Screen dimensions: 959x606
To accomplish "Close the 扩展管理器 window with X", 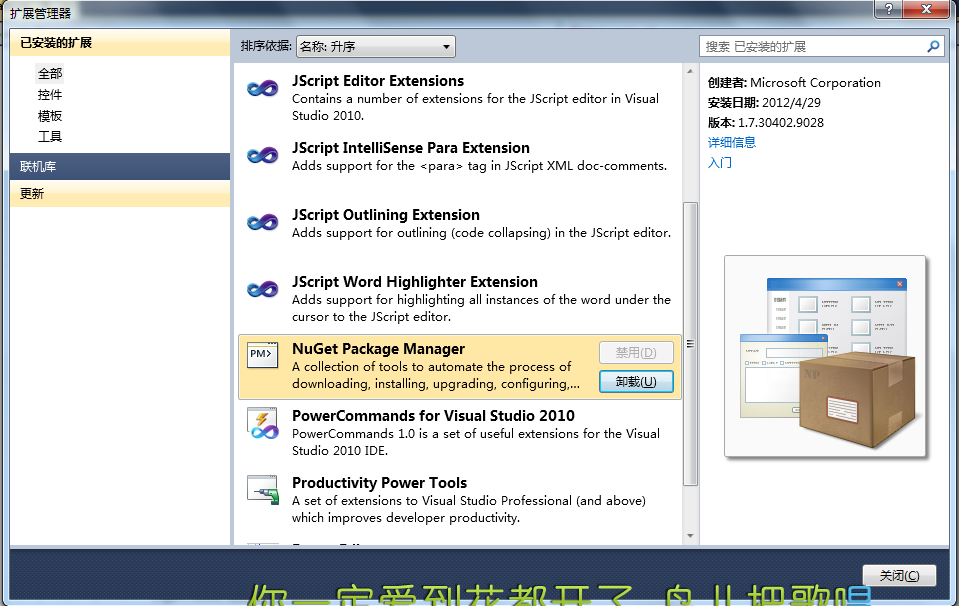I will coord(926,9).
